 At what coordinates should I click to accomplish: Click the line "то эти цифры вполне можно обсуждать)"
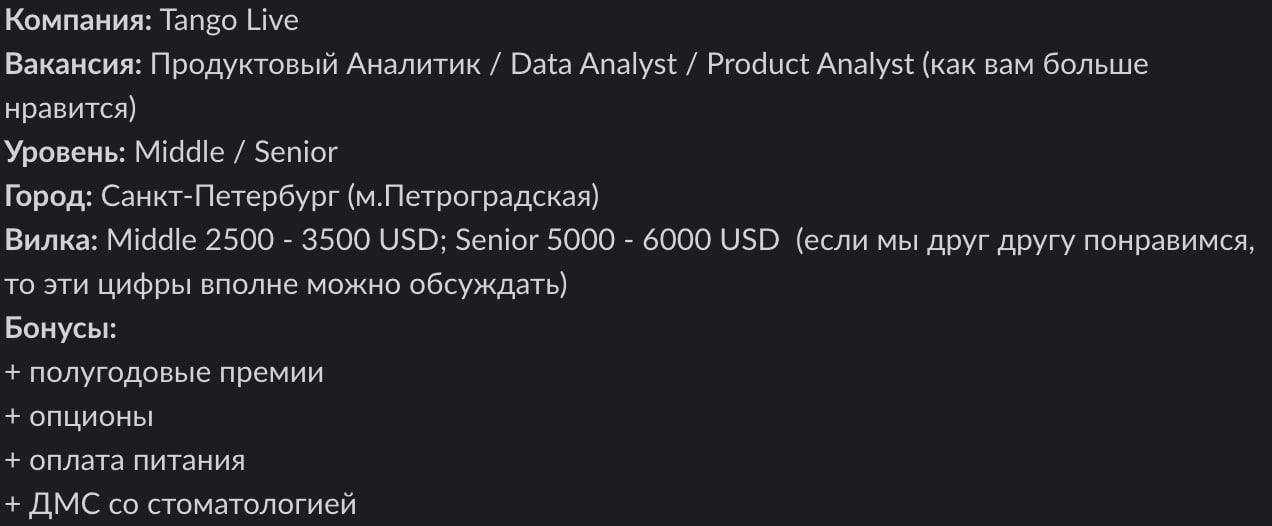(286, 285)
